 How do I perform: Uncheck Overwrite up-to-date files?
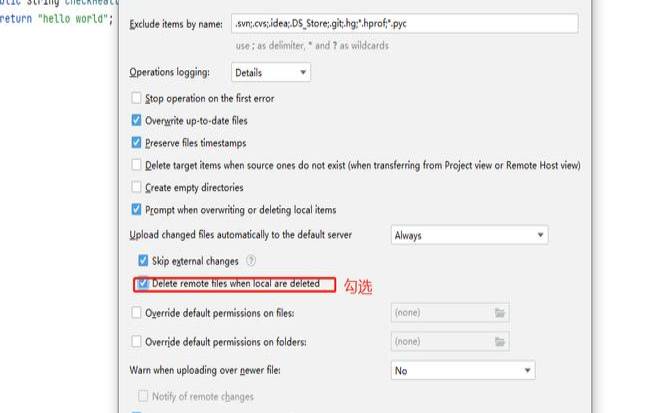click(x=136, y=120)
